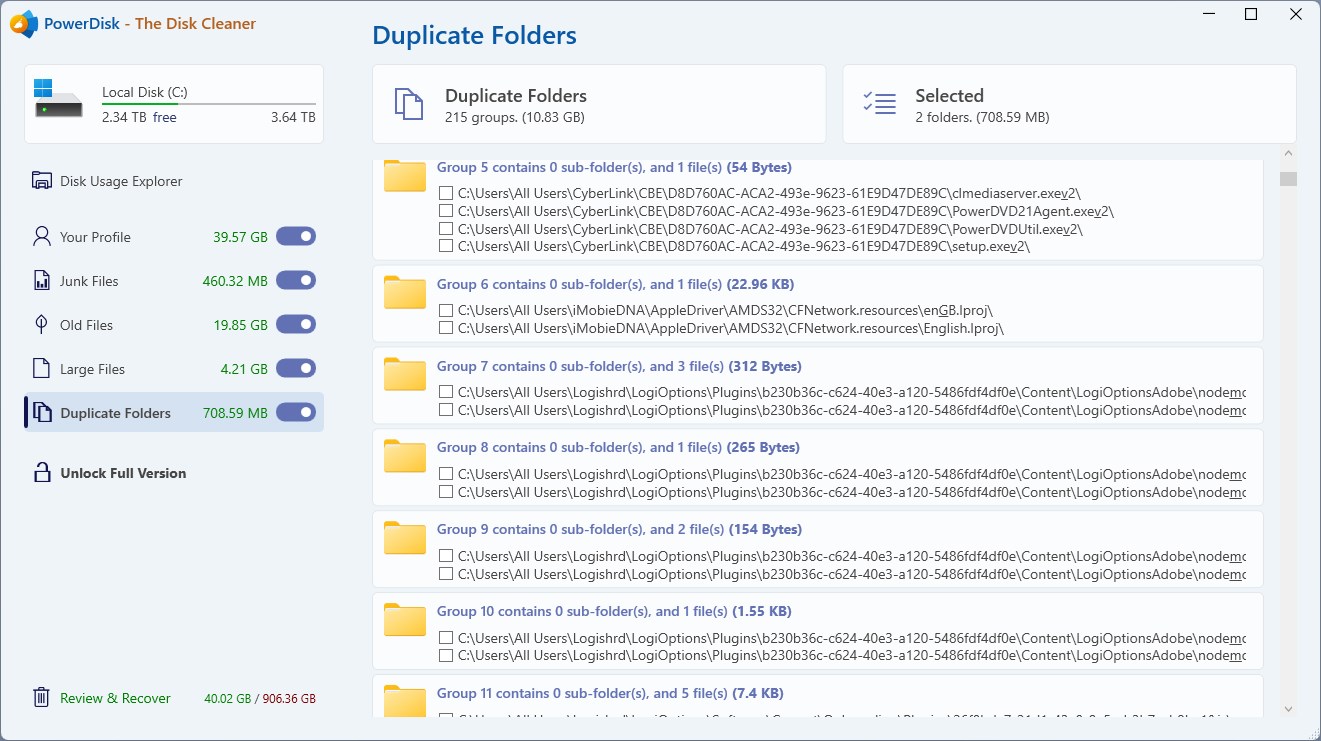Screen dimensions: 1321x741
Task: Toggle the Large Files switch
Action: (296, 368)
